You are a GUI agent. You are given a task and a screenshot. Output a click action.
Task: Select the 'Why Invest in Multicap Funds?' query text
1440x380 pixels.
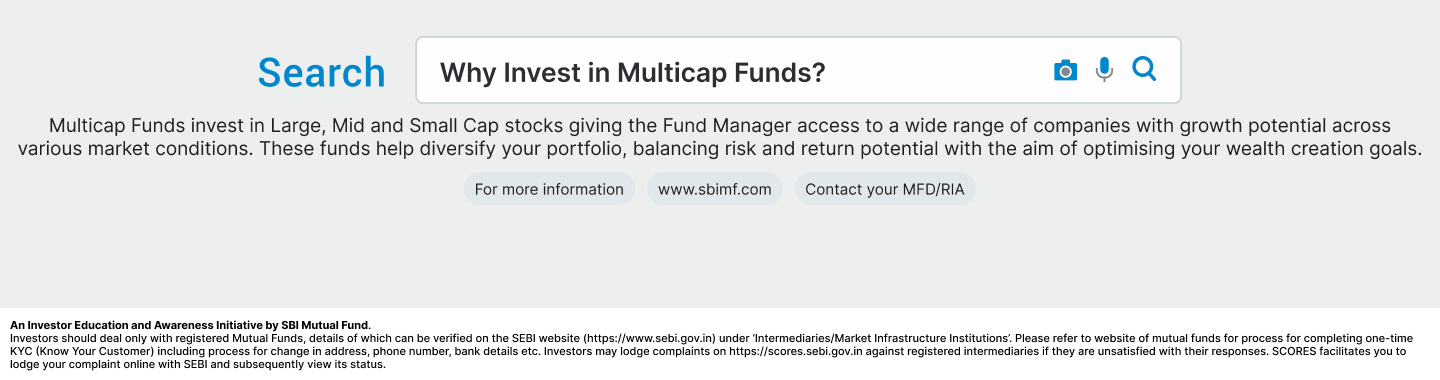tap(632, 73)
